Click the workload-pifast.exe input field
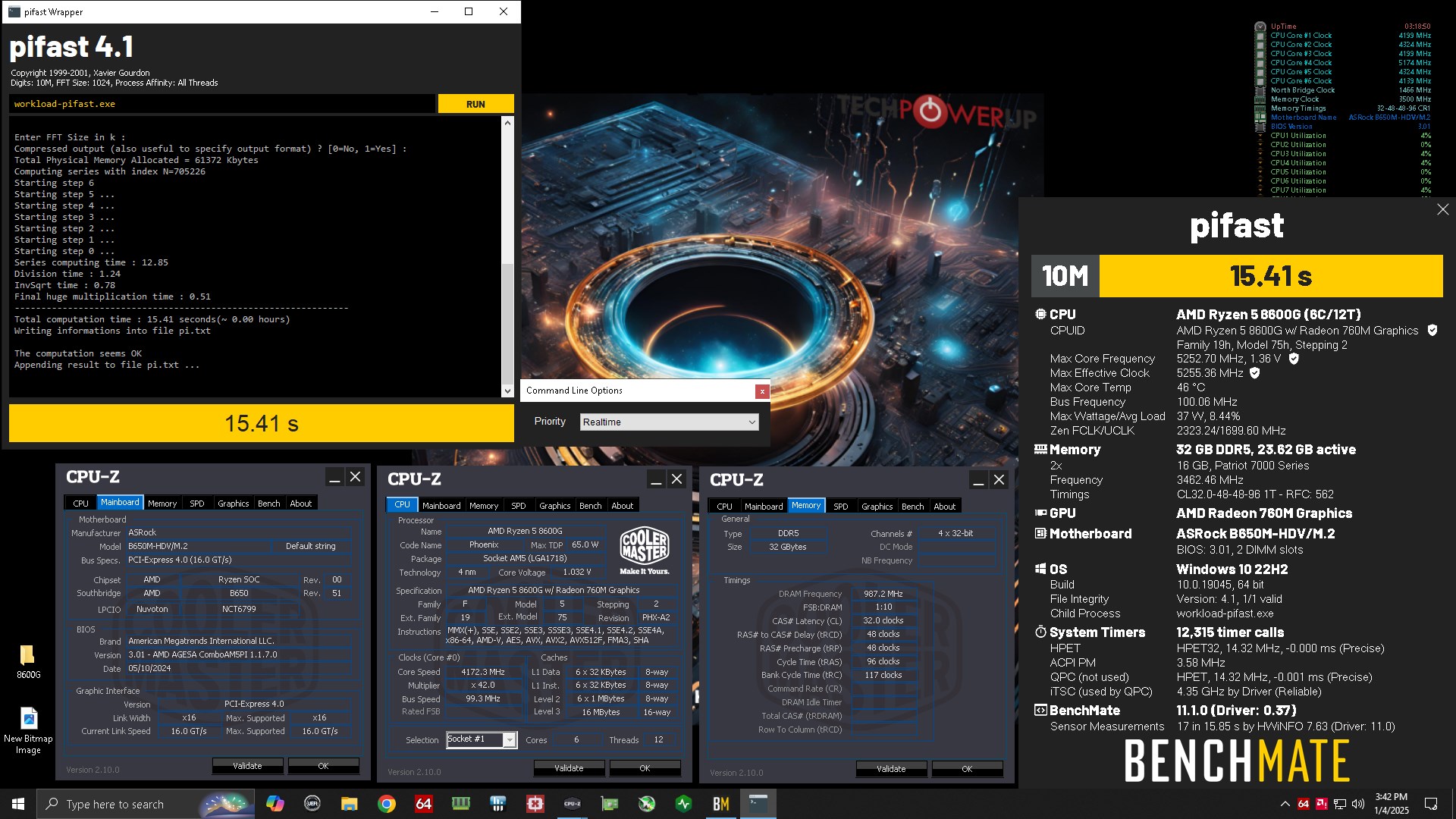 222,104
